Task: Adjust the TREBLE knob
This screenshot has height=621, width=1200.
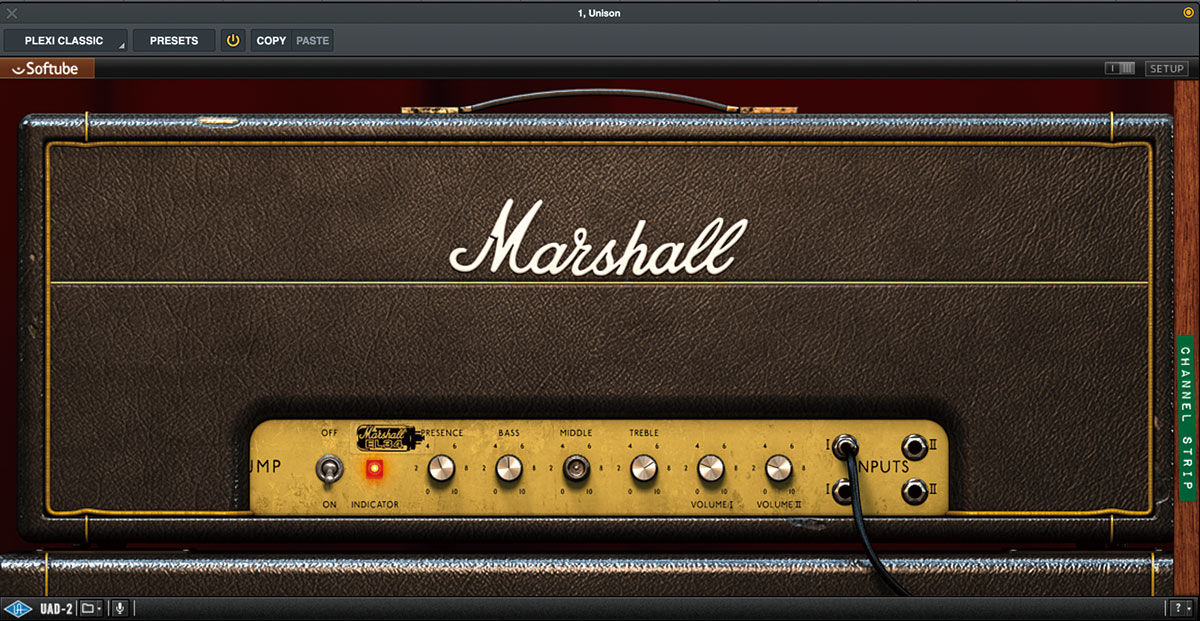Action: (x=644, y=467)
